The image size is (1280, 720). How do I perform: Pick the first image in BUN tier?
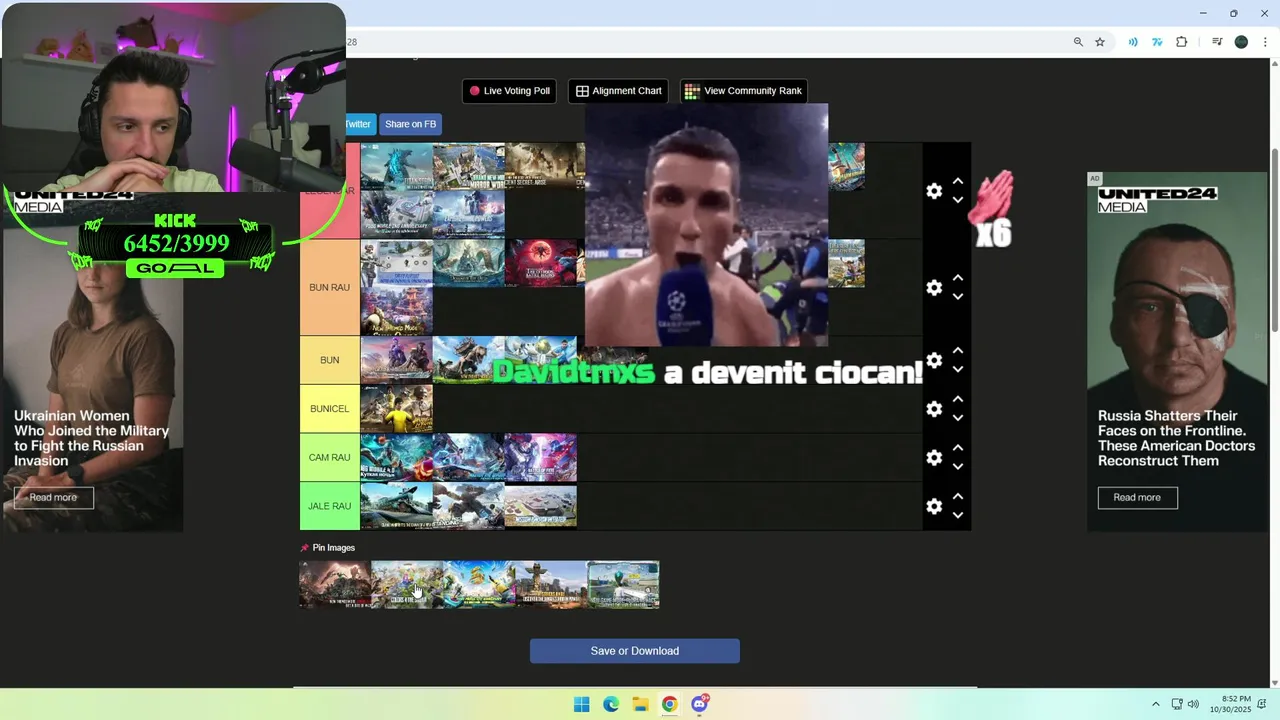(x=397, y=360)
